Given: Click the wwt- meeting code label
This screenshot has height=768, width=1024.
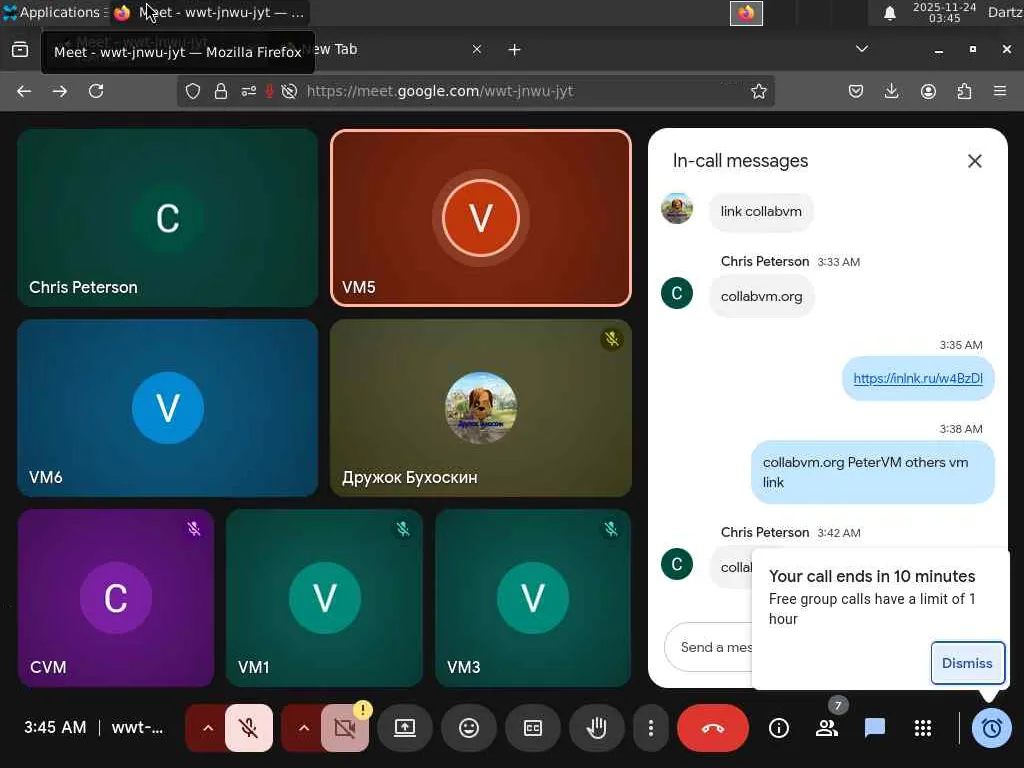Looking at the screenshot, I should [x=137, y=728].
